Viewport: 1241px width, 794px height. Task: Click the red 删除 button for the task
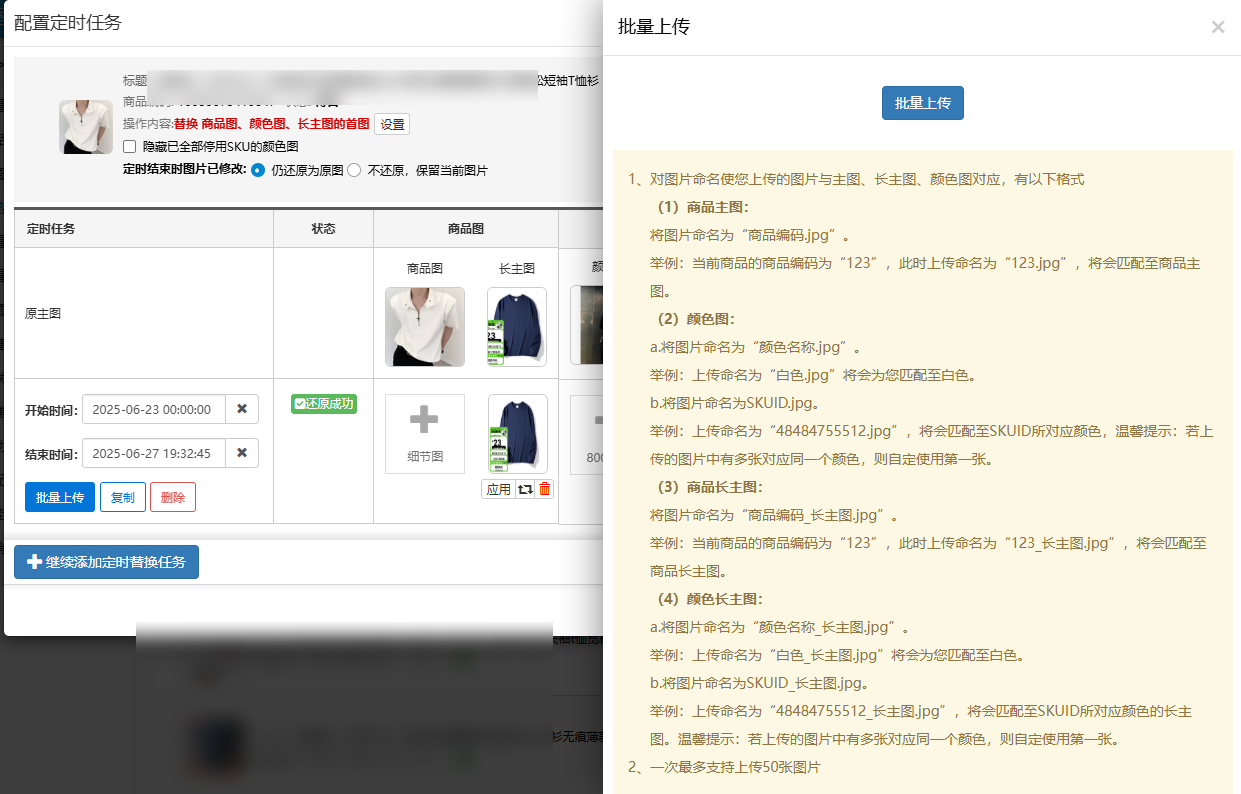173,497
